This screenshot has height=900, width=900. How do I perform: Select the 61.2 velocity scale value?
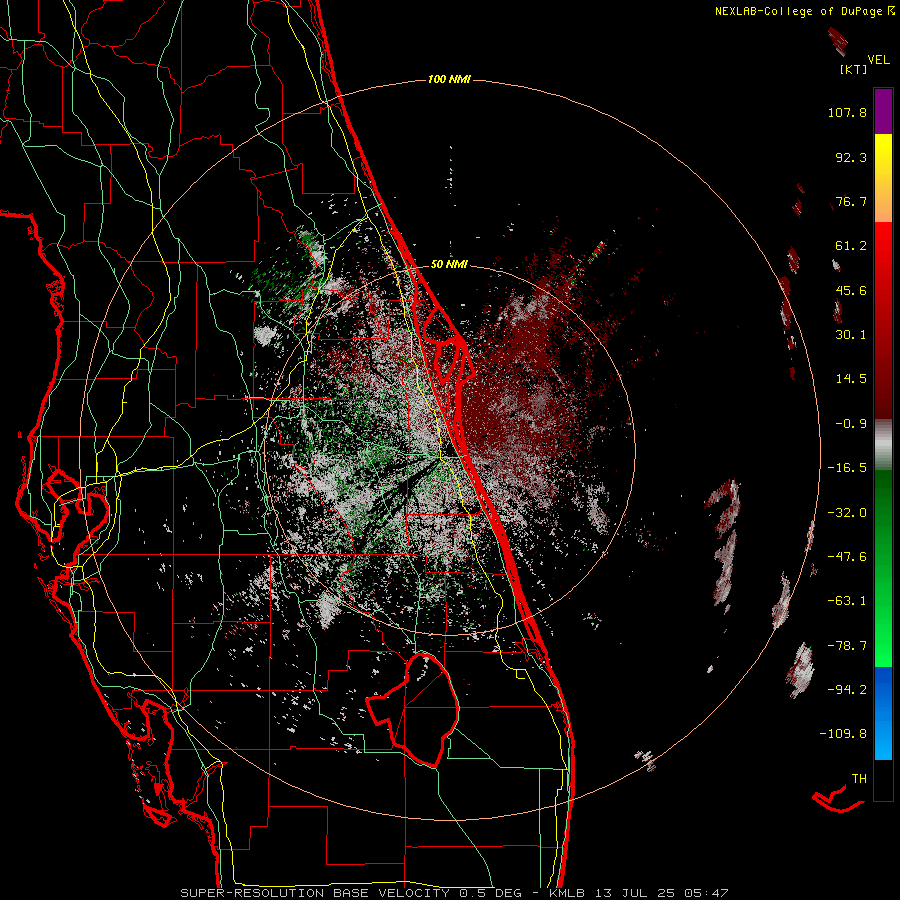851,246
